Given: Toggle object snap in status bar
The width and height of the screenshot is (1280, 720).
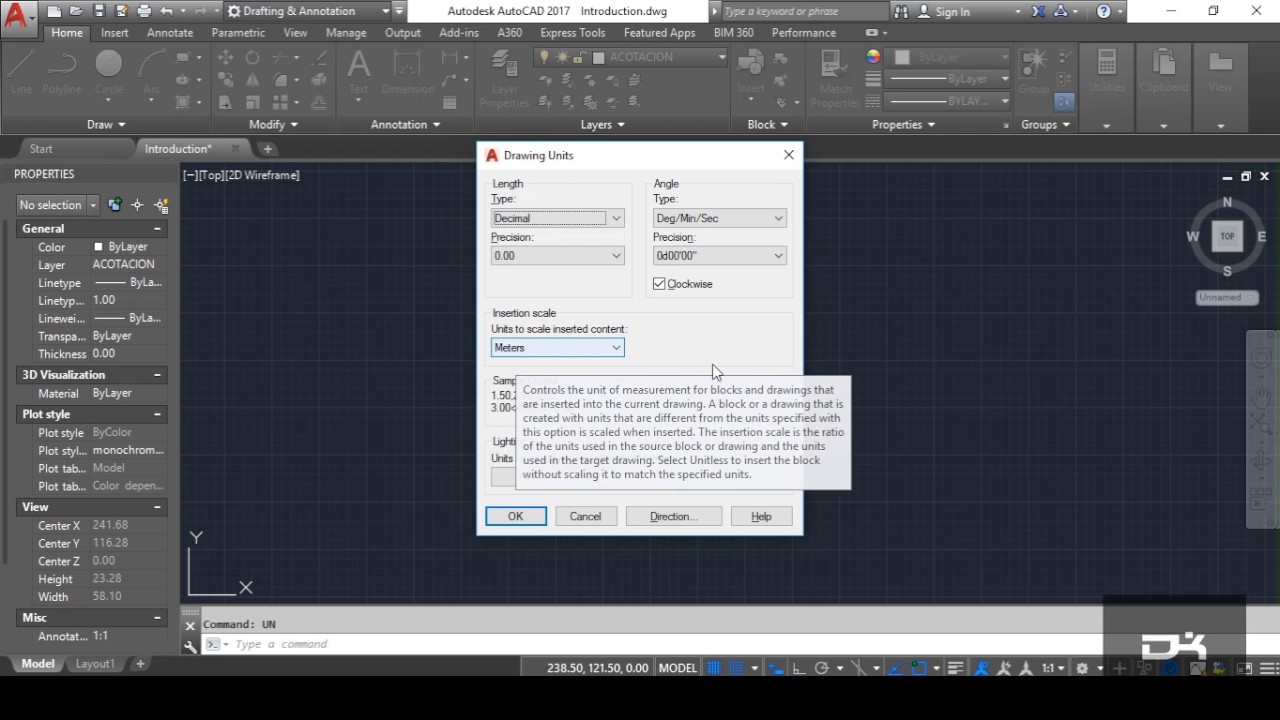Looking at the screenshot, I should click(919, 668).
